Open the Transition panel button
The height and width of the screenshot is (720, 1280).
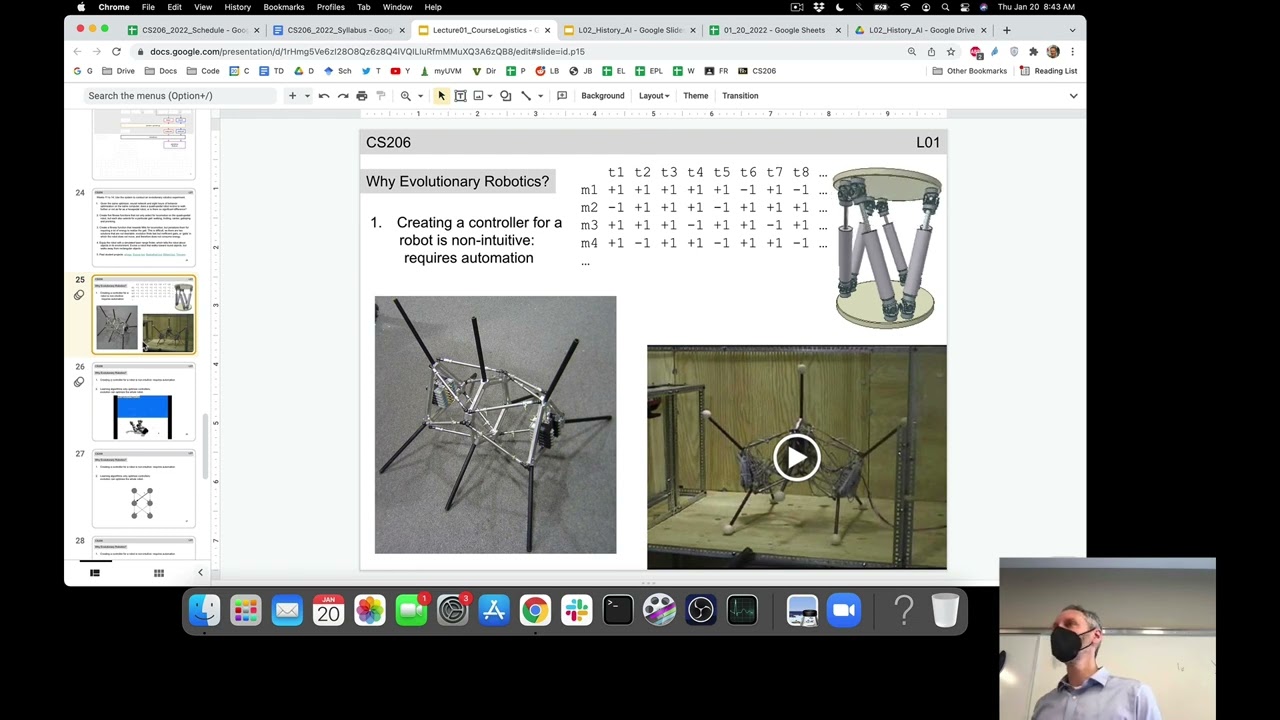[x=740, y=96]
